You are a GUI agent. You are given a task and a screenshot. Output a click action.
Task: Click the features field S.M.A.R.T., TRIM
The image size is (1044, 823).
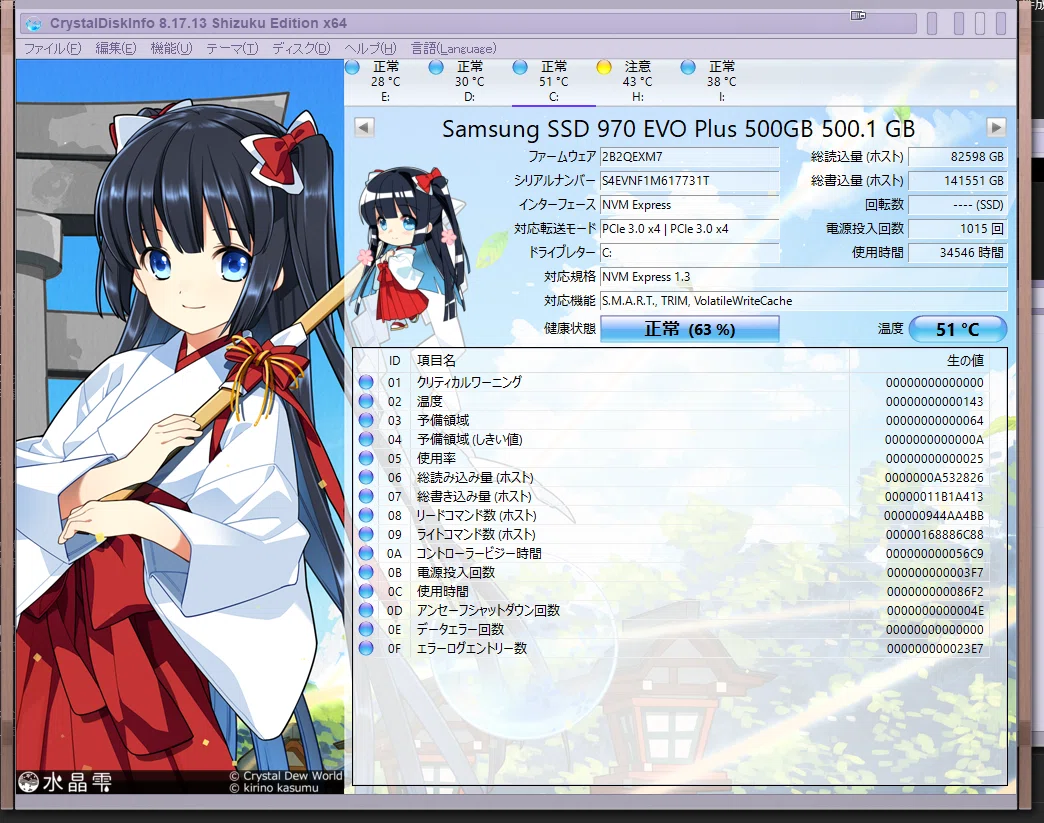coord(804,300)
